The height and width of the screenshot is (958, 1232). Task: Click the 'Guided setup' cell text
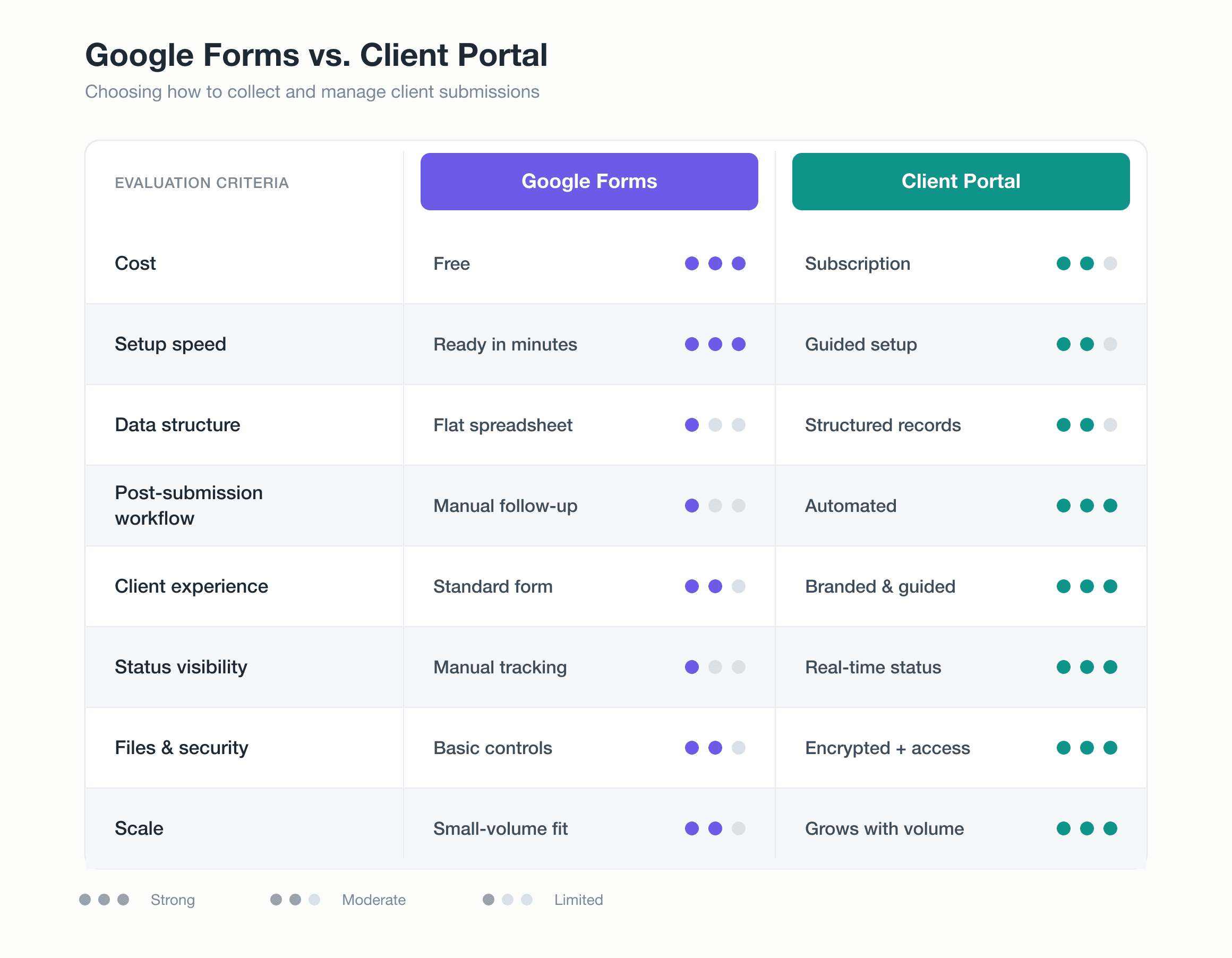(861, 344)
